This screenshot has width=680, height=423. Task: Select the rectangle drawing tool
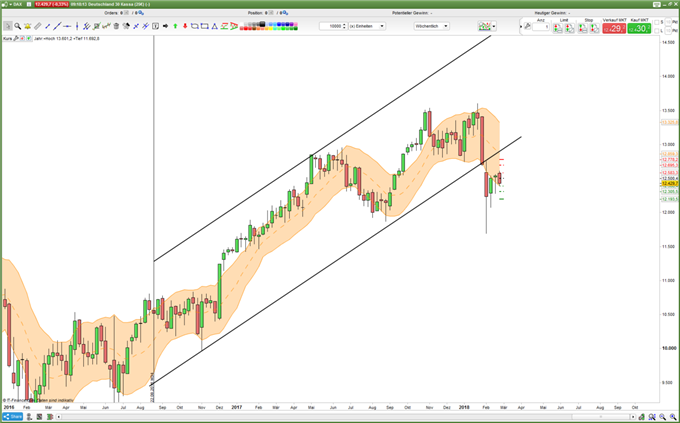(x=205, y=26)
